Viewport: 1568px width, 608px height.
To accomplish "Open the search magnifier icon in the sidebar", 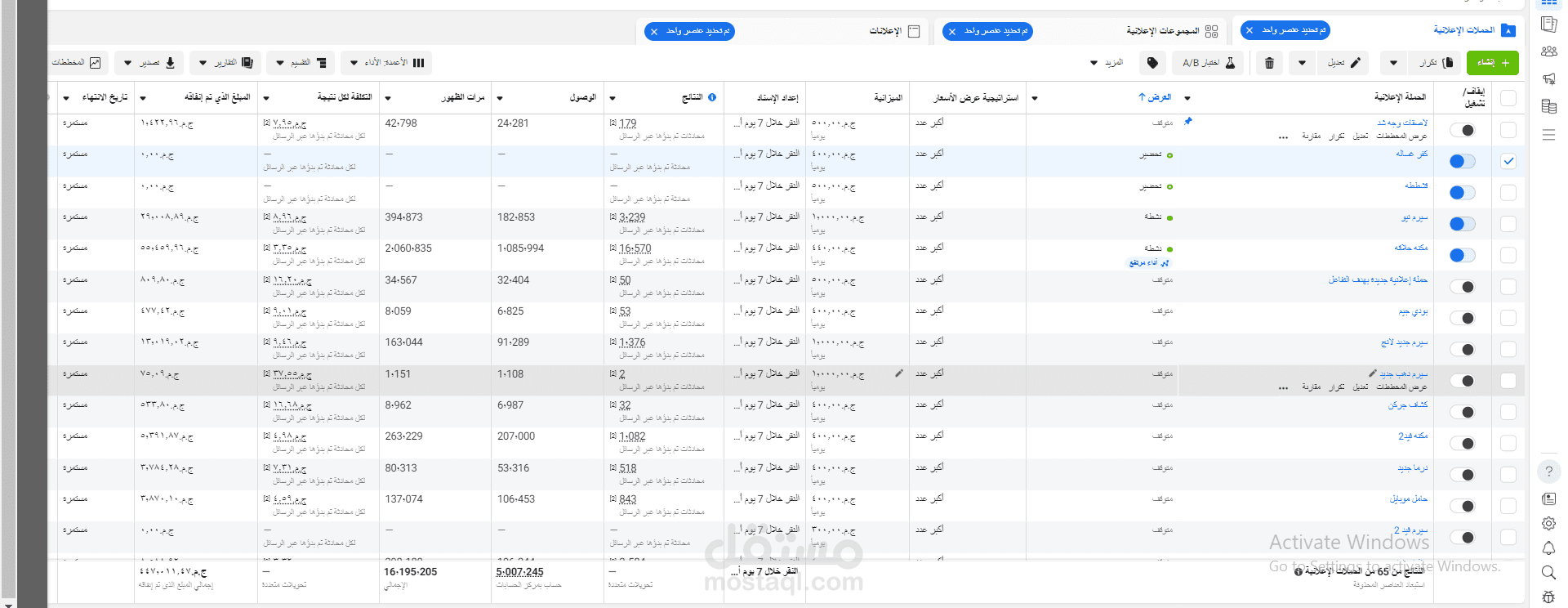I will click(1548, 573).
